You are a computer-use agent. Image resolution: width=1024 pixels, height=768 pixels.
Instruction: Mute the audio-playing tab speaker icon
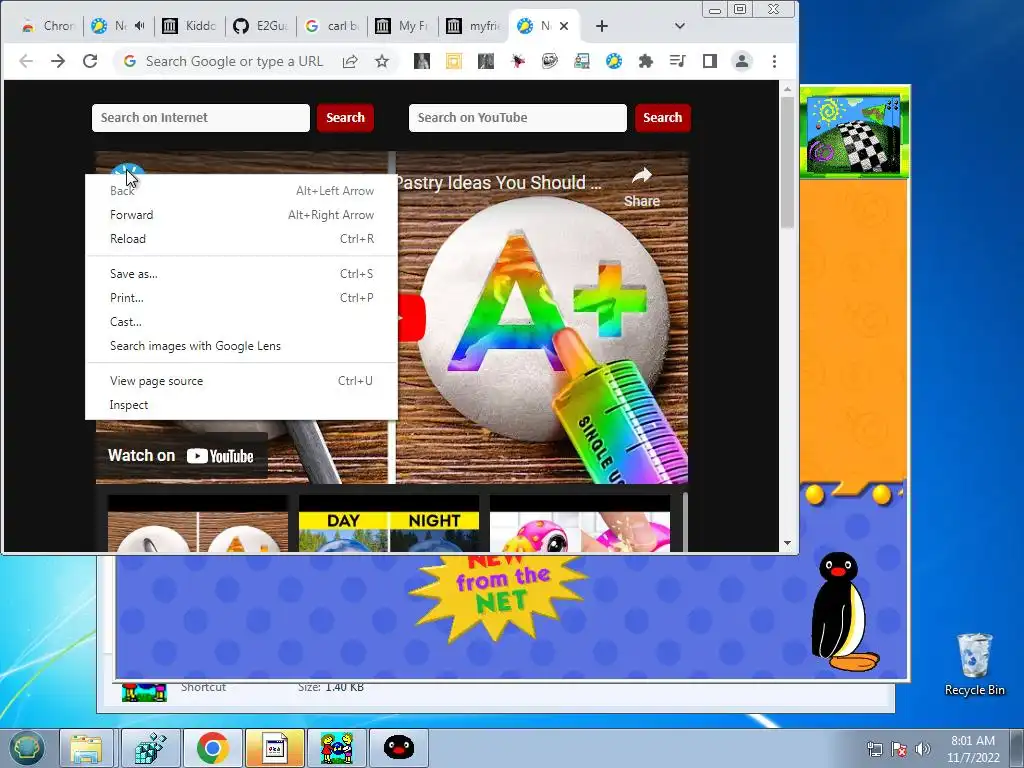(140, 26)
